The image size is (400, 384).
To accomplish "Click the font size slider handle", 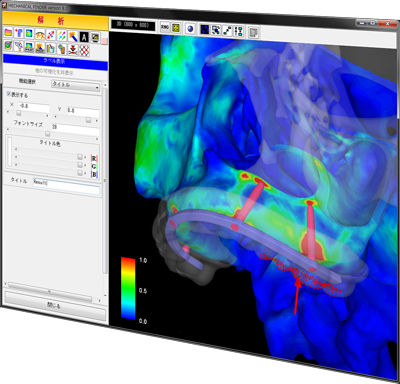I will pos(48,134).
